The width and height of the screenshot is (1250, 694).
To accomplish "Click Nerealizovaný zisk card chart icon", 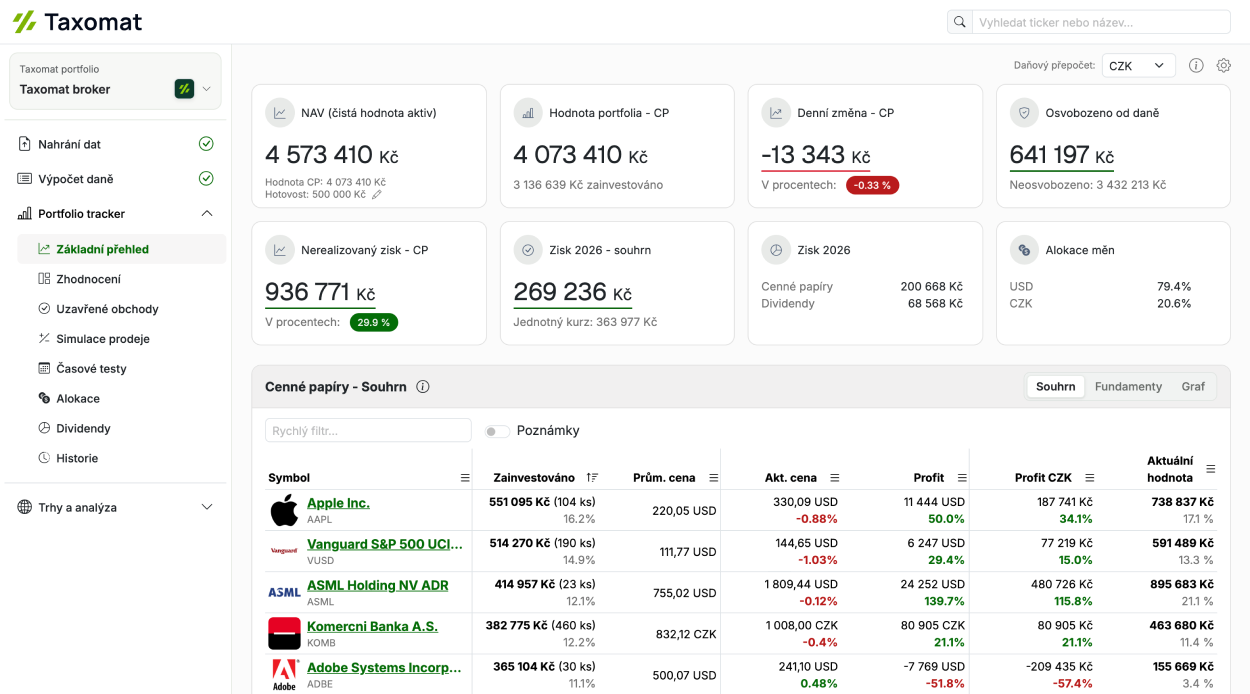I will (x=280, y=250).
